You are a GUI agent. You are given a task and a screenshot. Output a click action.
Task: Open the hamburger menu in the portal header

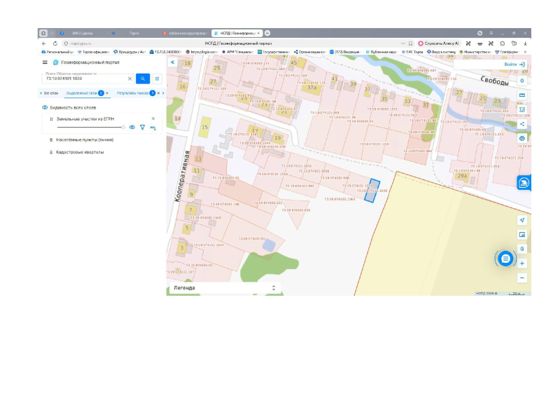coord(45,62)
